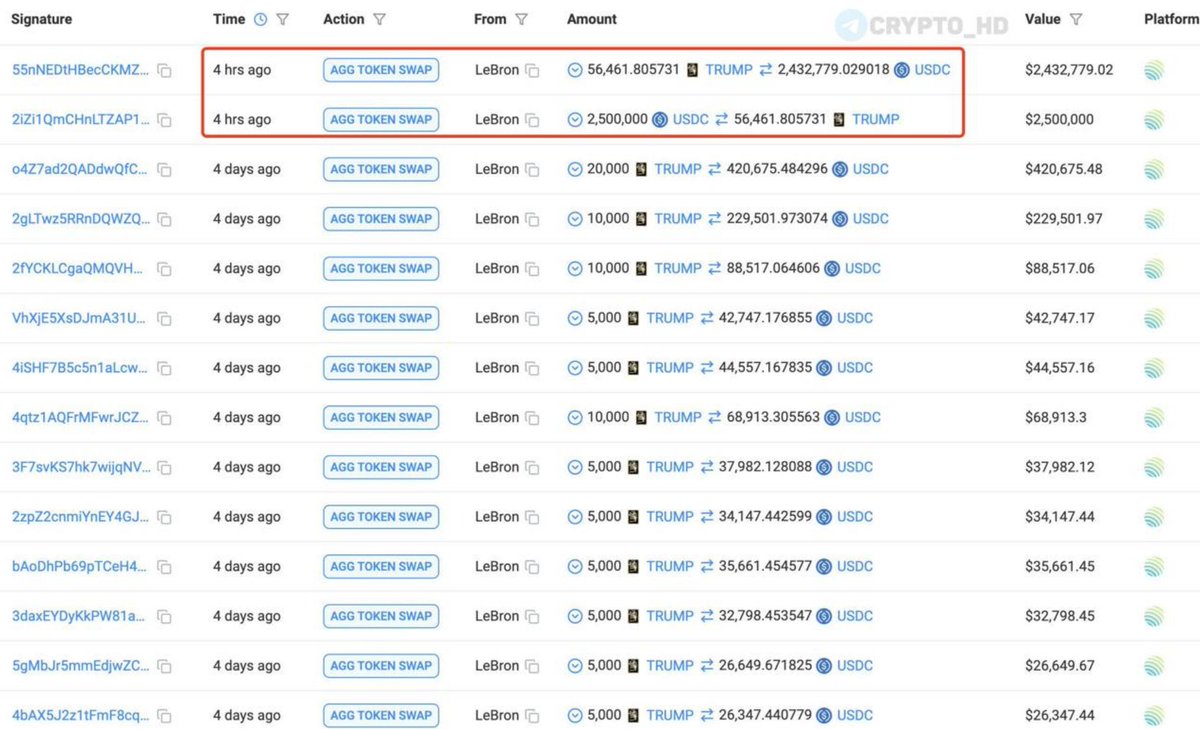Open transaction 2iZi1QmCHnLTZAP1...

point(81,119)
